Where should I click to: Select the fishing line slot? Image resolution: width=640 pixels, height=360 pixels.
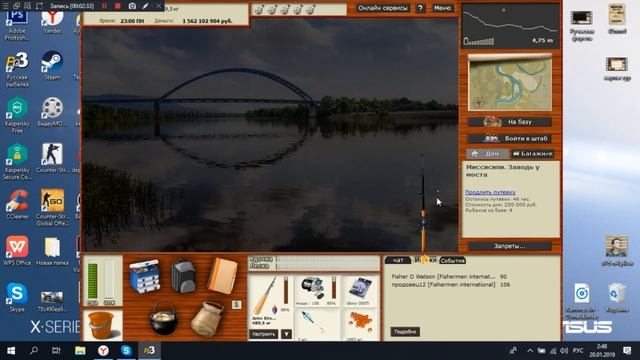point(360,289)
